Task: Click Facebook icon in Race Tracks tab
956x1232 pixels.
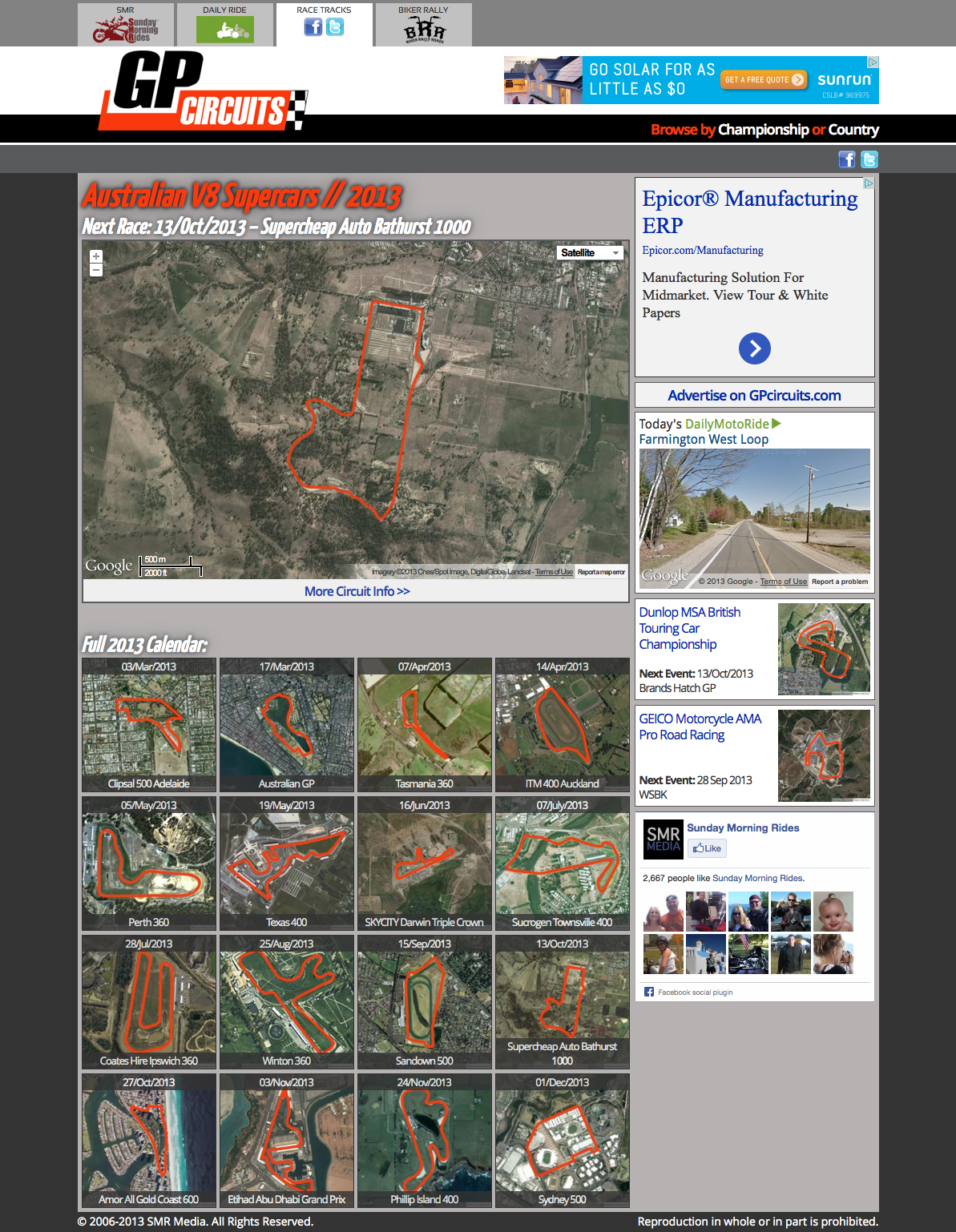Action: tap(313, 27)
